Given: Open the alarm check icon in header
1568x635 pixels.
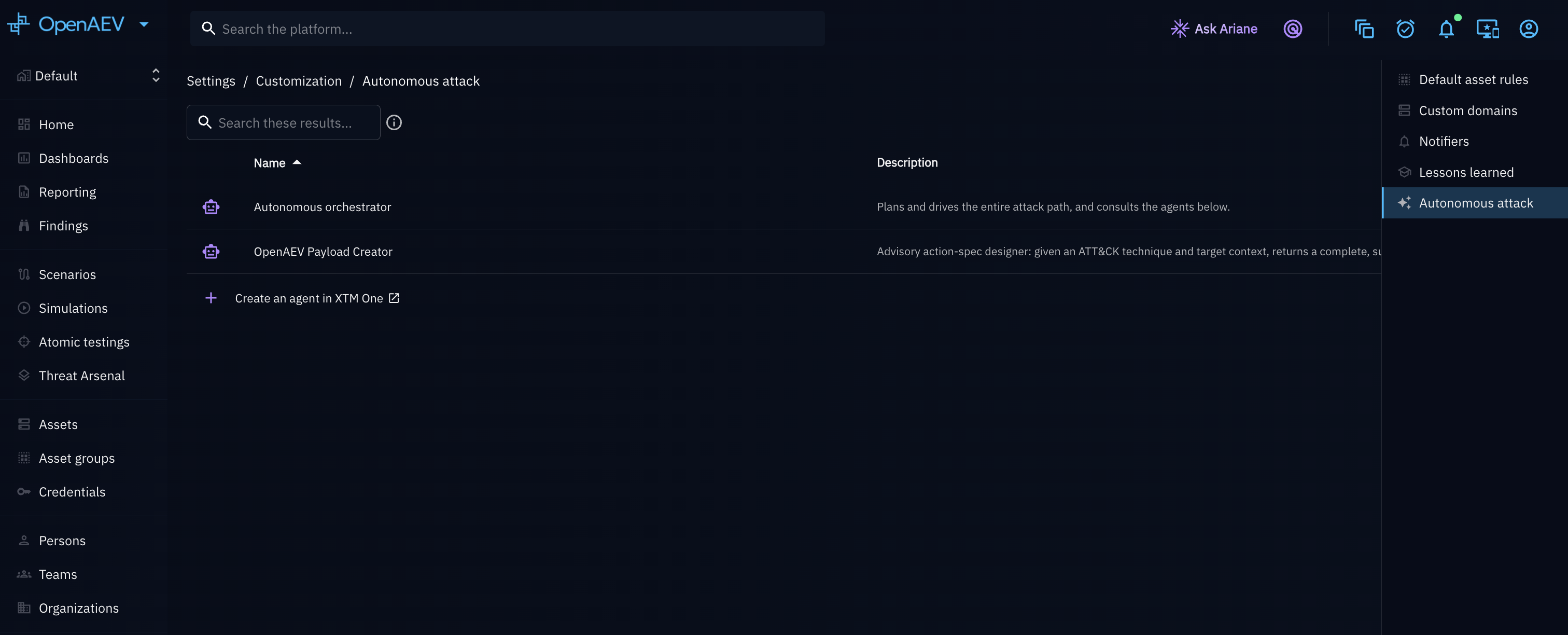Looking at the screenshot, I should pyautogui.click(x=1405, y=29).
